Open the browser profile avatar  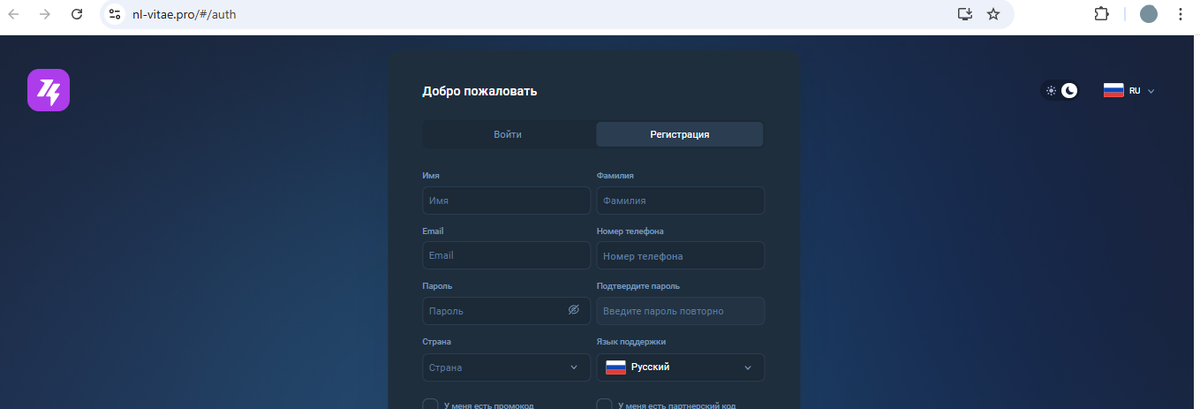[1149, 14]
